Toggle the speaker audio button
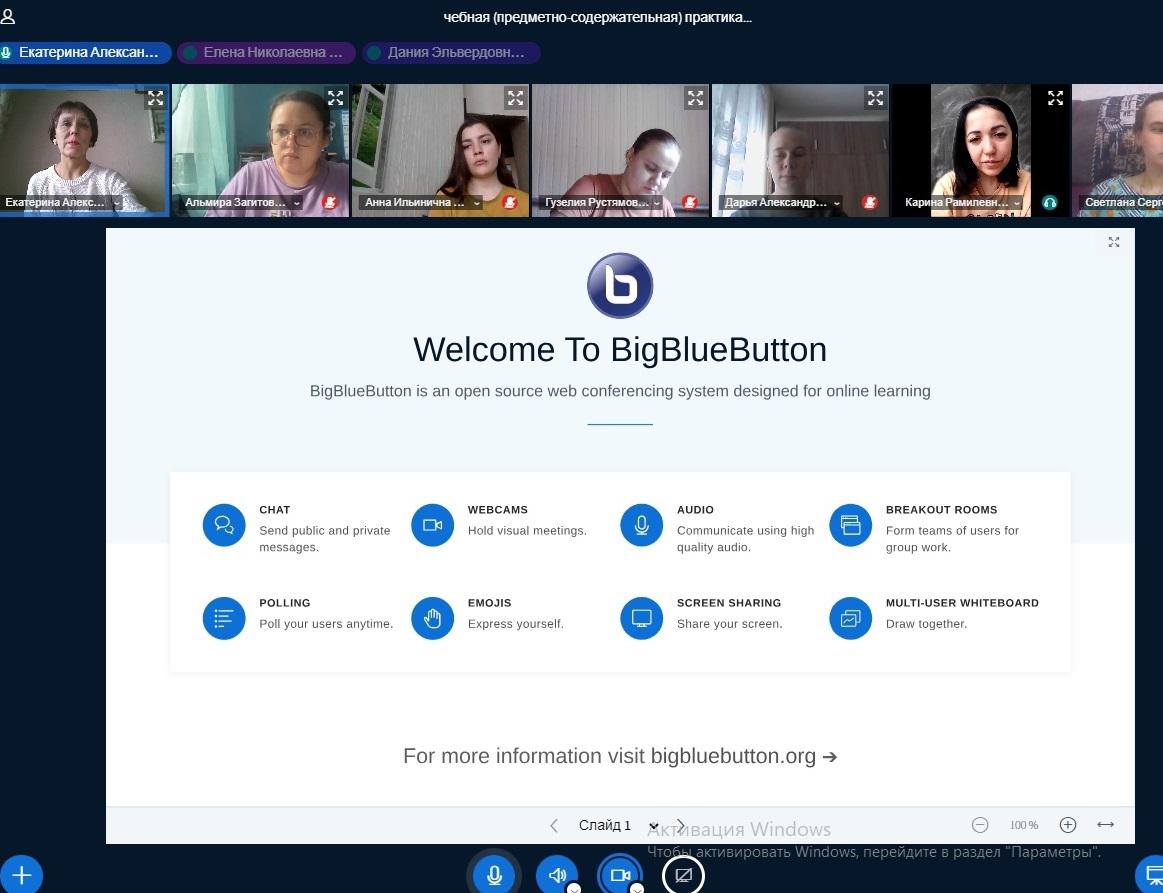This screenshot has width=1163, height=893. (557, 875)
